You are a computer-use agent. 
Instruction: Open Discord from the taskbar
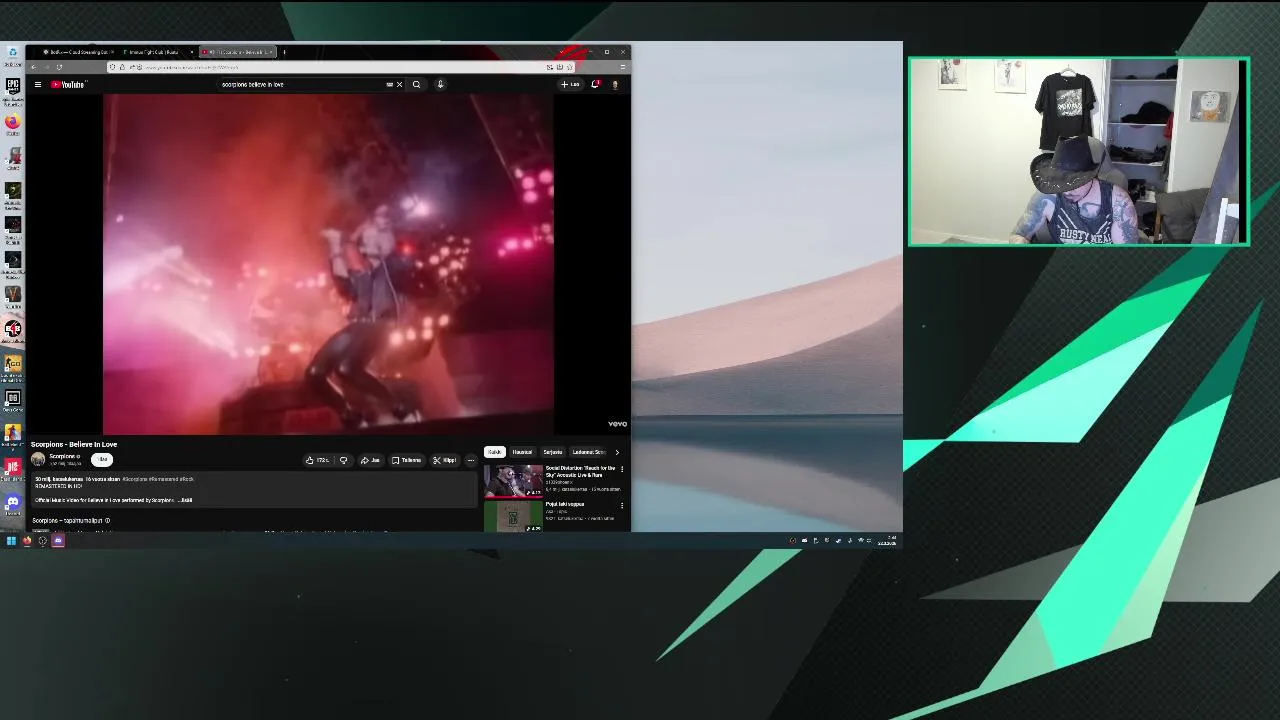(x=58, y=541)
